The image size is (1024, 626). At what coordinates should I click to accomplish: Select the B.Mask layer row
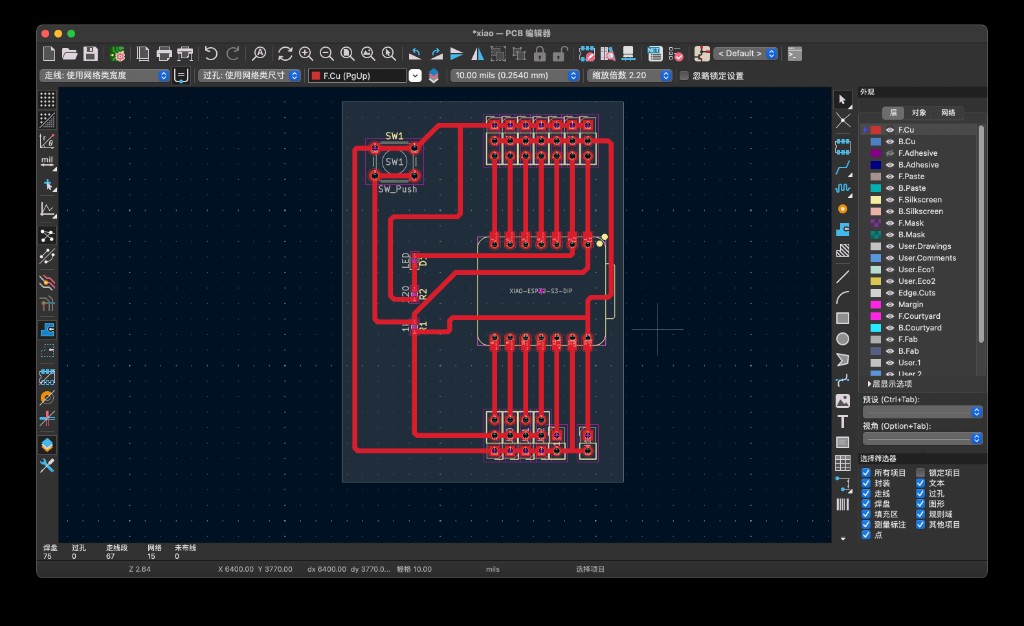click(920, 234)
